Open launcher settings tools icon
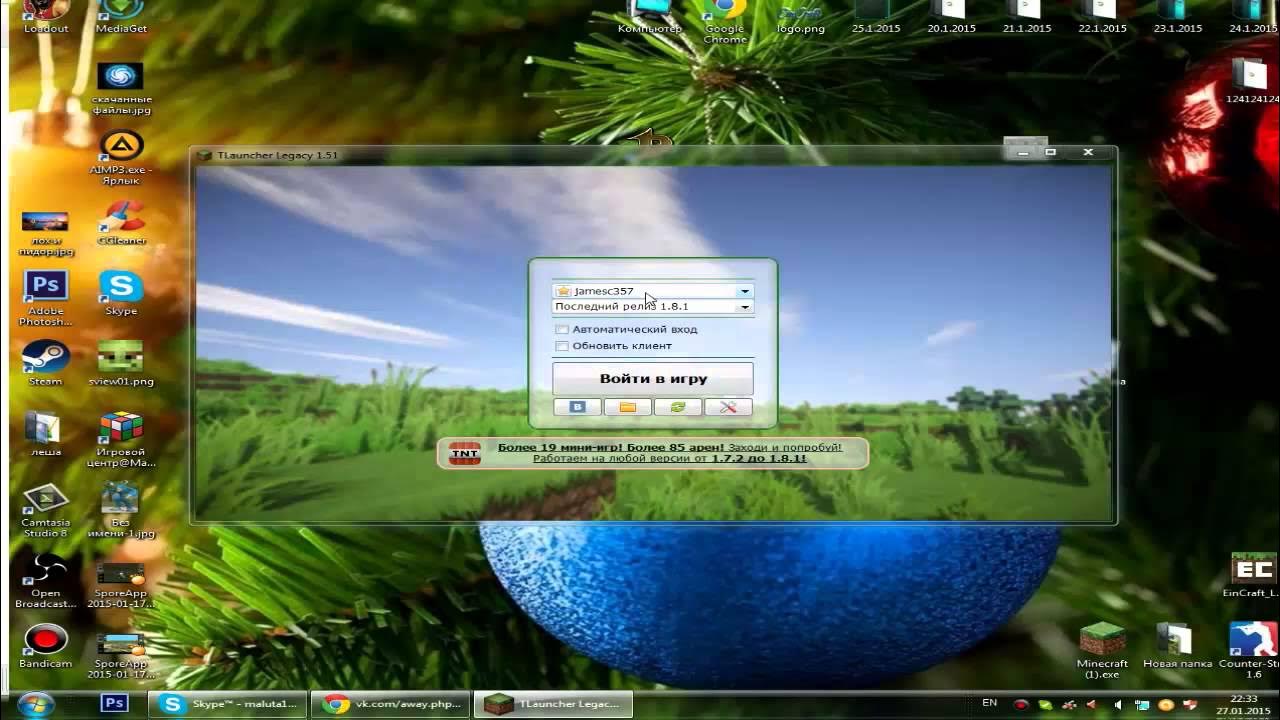This screenshot has height=720, width=1280. [x=728, y=407]
